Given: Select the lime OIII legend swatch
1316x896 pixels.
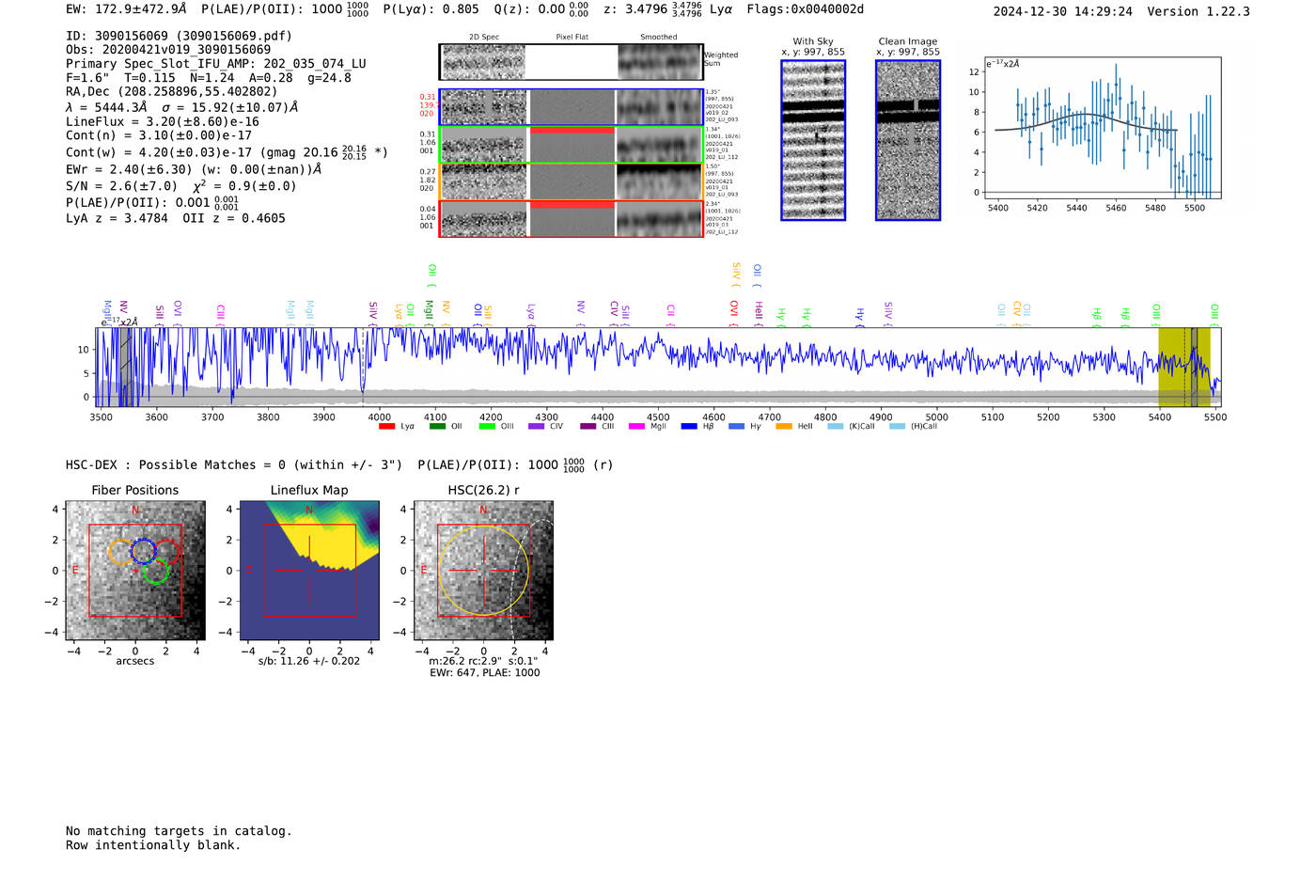Looking at the screenshot, I should [487, 426].
